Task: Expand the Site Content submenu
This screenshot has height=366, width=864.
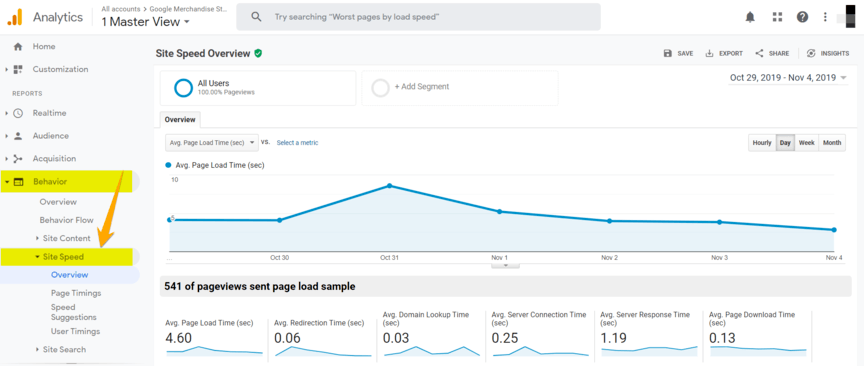Action: [x=37, y=238]
